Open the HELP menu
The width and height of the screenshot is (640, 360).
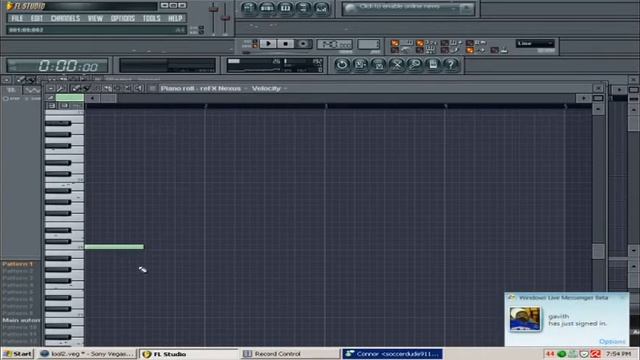pyautogui.click(x=176, y=18)
